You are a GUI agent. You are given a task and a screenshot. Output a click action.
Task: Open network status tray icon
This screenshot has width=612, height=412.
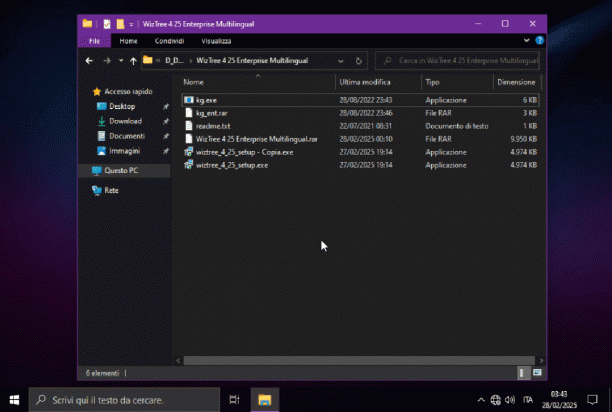(x=496, y=400)
